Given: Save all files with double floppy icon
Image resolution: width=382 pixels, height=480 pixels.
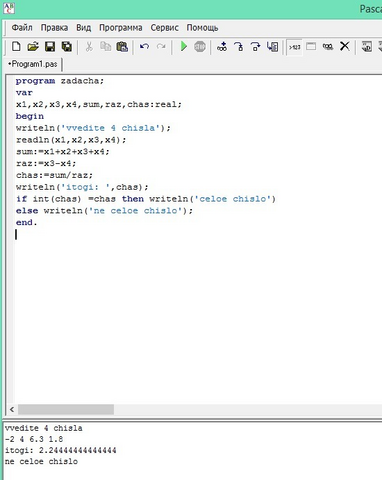Looking at the screenshot, I should click(67, 47).
